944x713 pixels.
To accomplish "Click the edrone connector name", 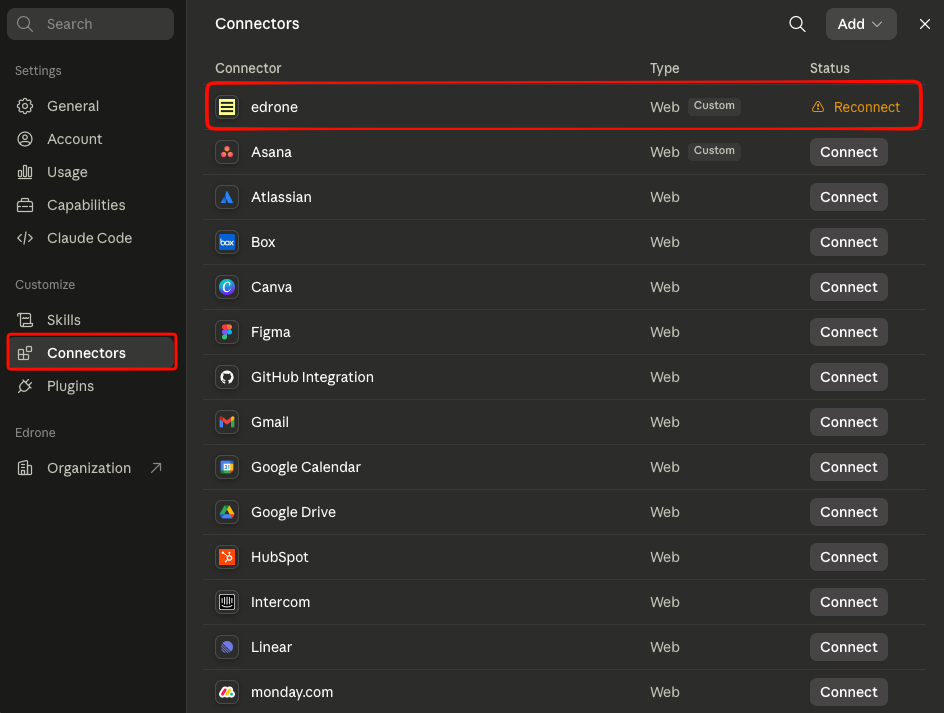I will click(x=275, y=107).
